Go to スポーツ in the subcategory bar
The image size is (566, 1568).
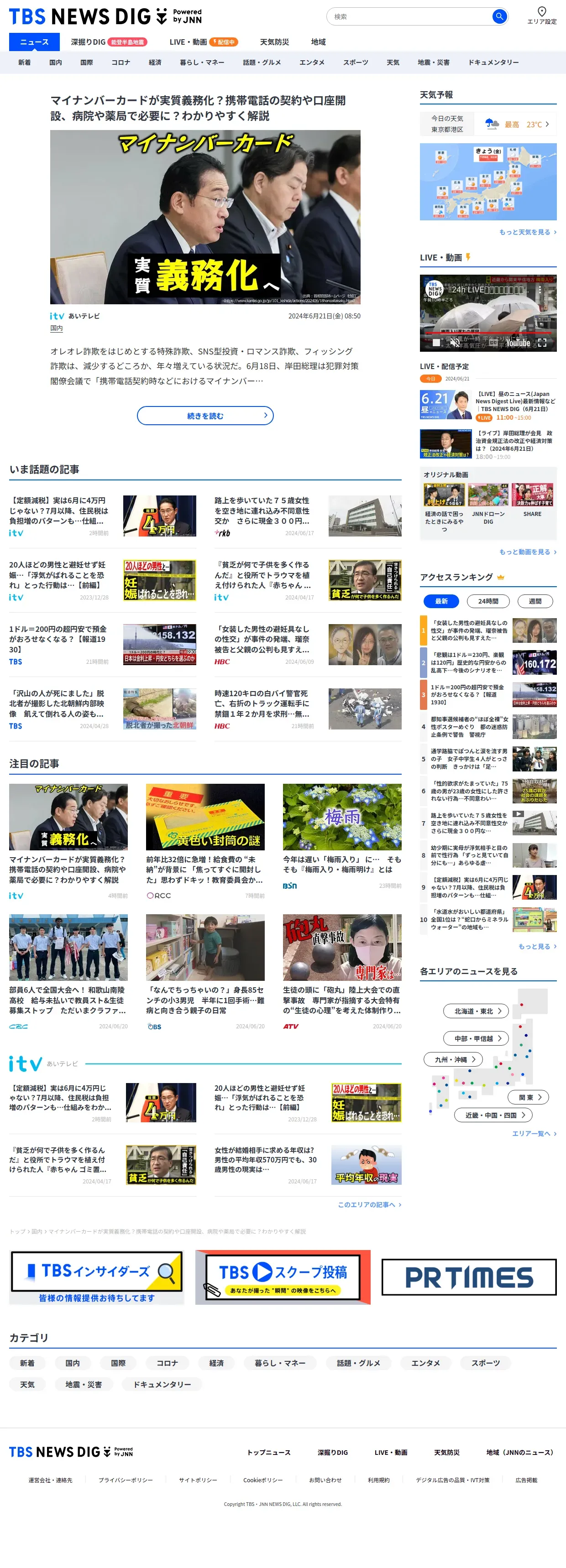click(355, 62)
